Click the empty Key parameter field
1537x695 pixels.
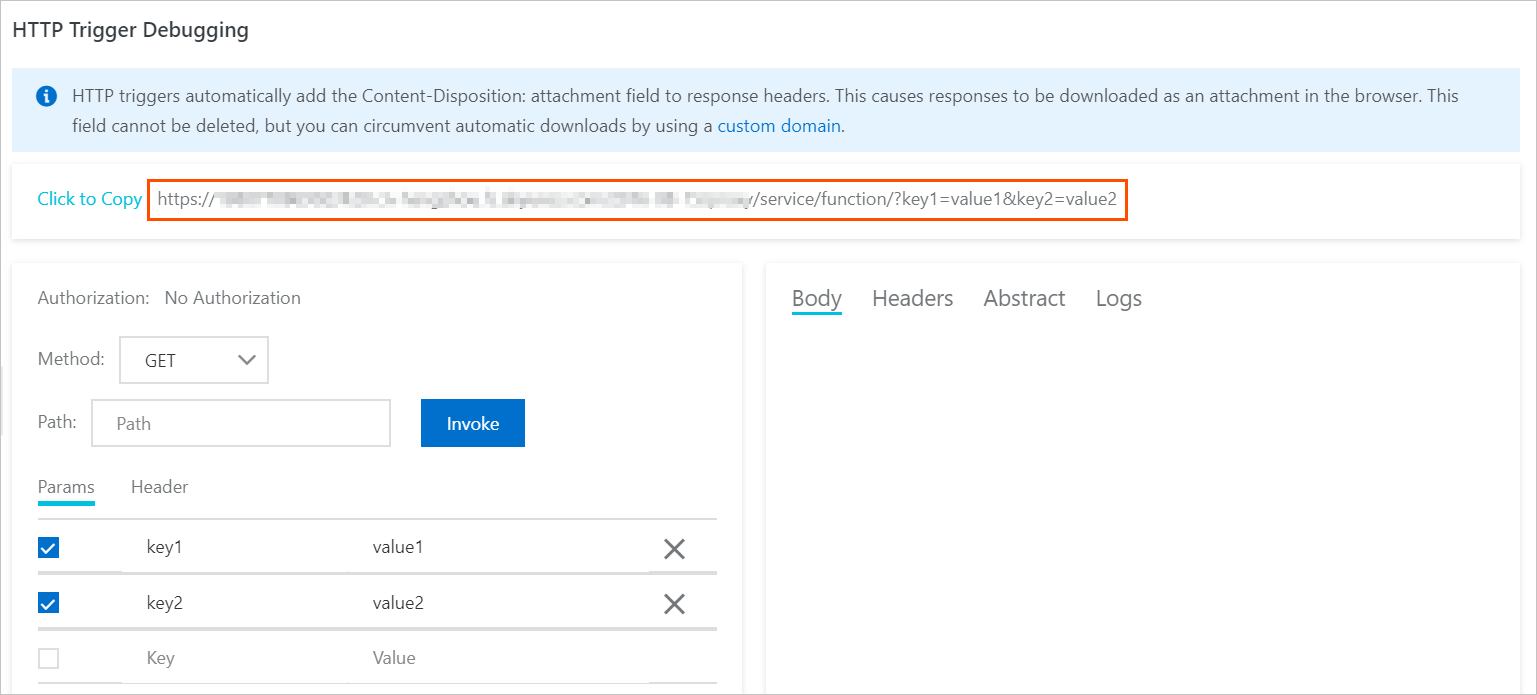click(235, 658)
